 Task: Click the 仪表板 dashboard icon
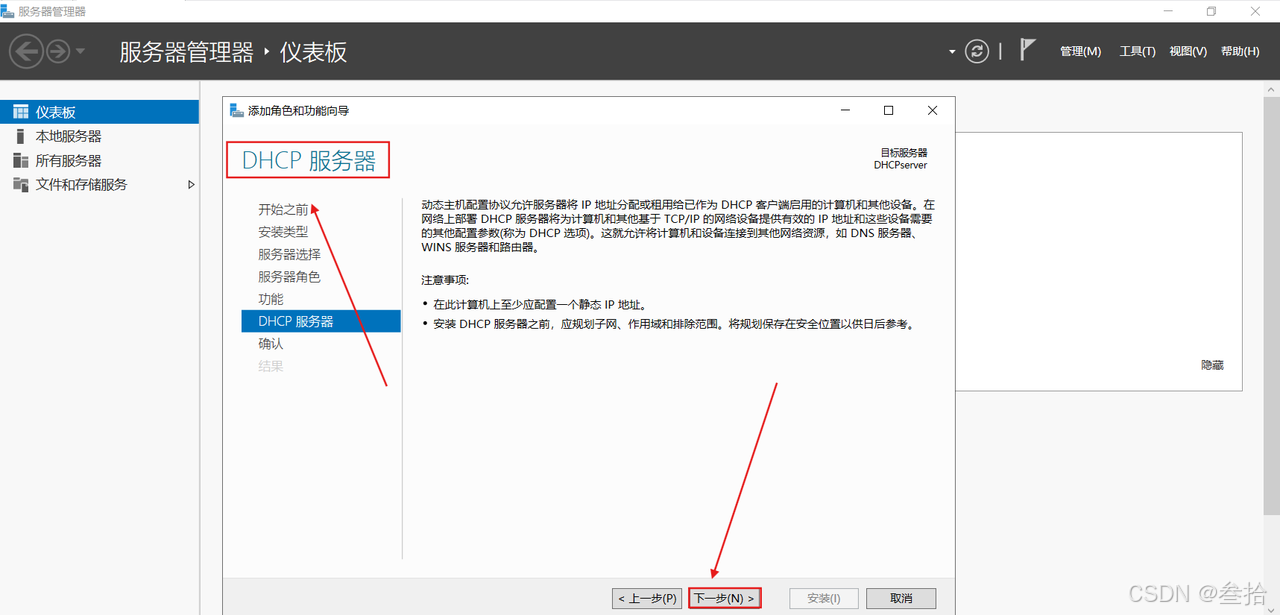pyautogui.click(x=20, y=112)
